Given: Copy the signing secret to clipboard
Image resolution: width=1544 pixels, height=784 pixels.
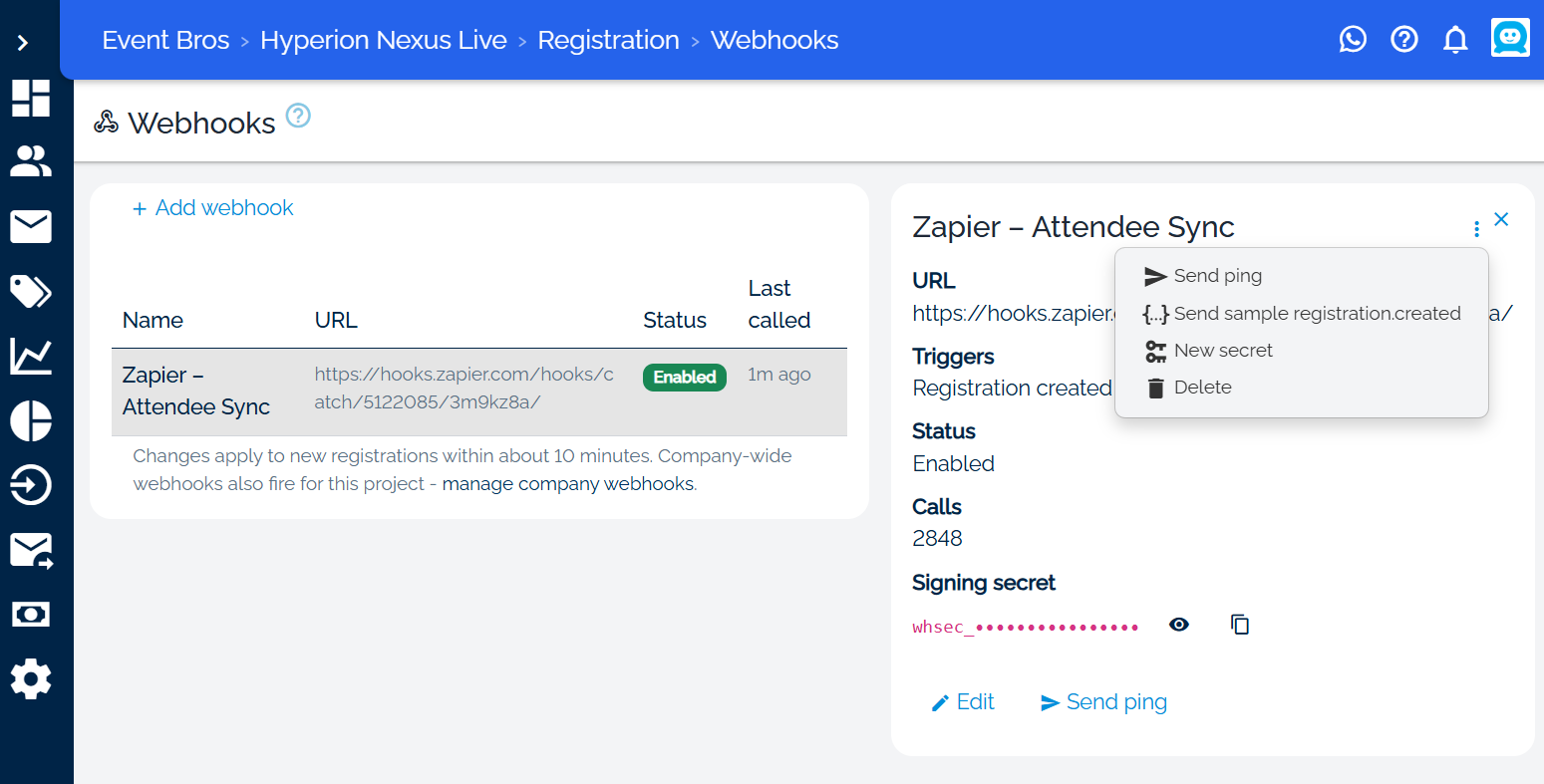Looking at the screenshot, I should point(1240,625).
